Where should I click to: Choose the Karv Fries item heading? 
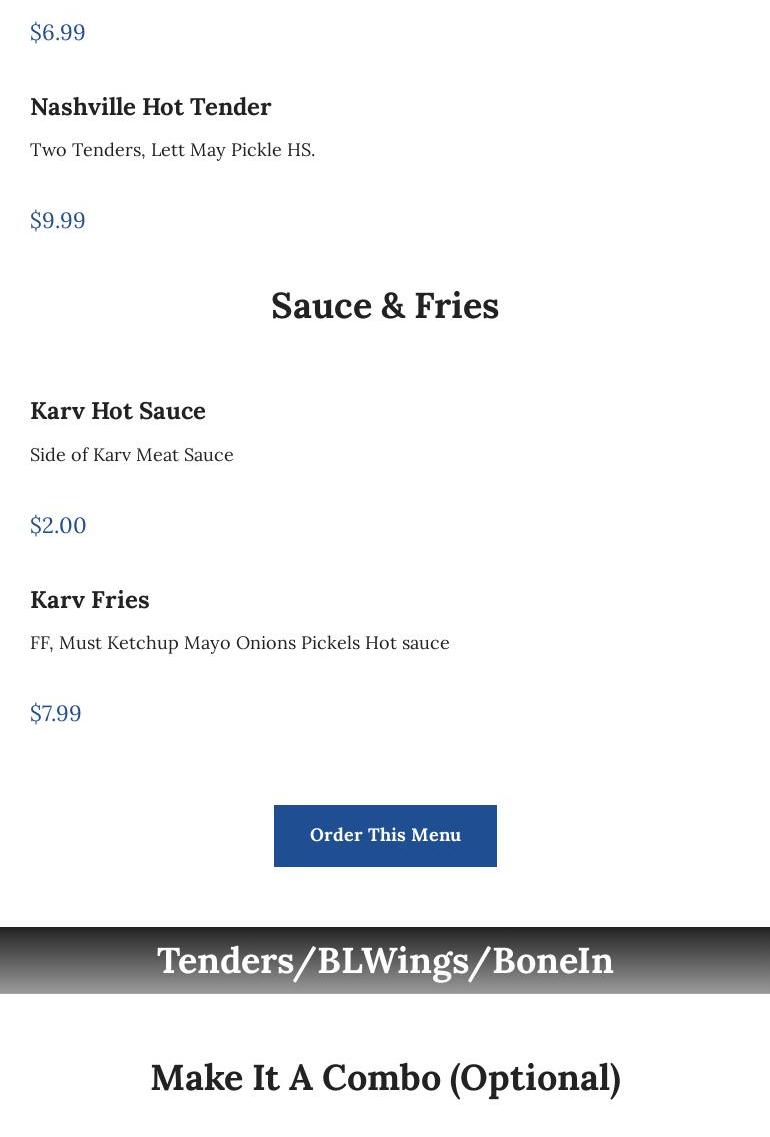click(x=90, y=600)
